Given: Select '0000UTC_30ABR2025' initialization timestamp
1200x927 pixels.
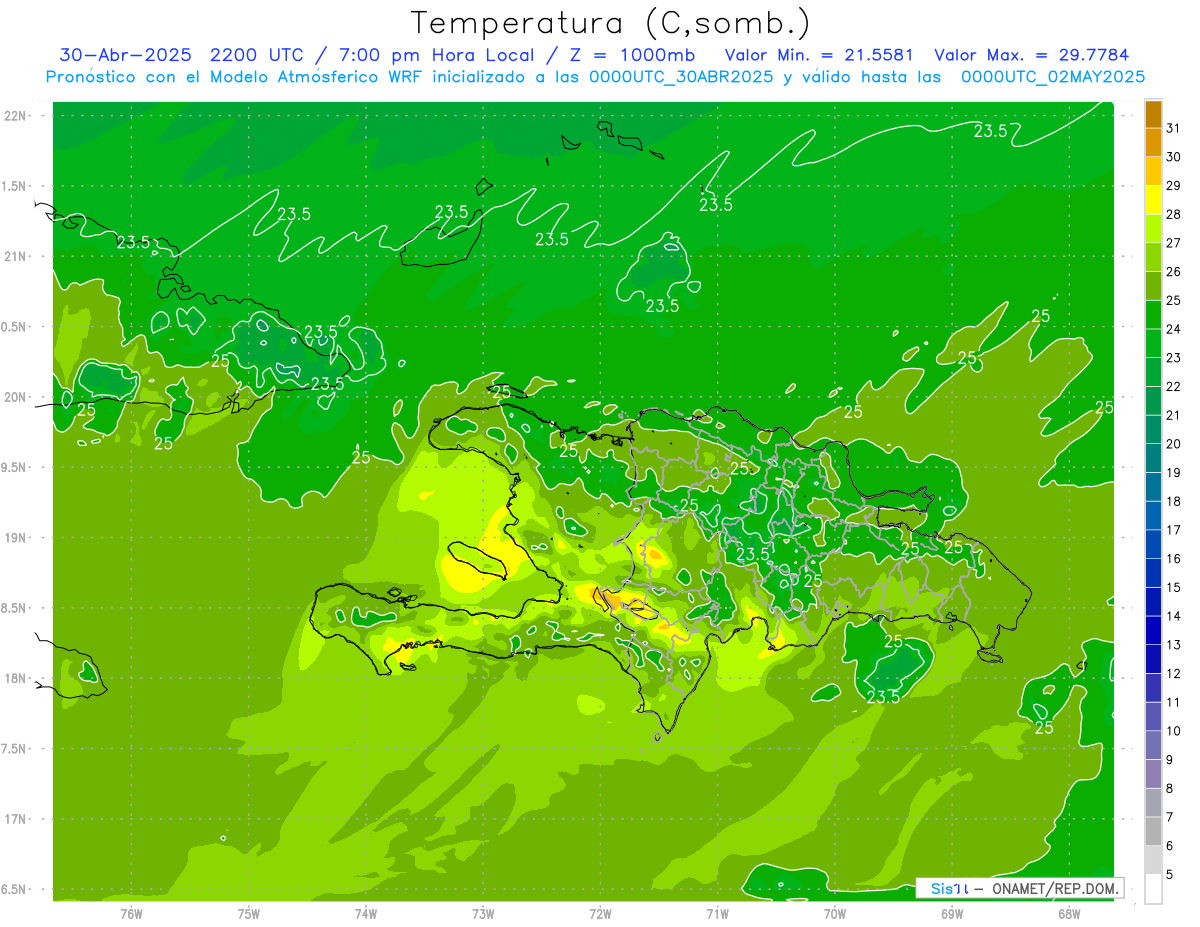Looking at the screenshot, I should [681, 77].
